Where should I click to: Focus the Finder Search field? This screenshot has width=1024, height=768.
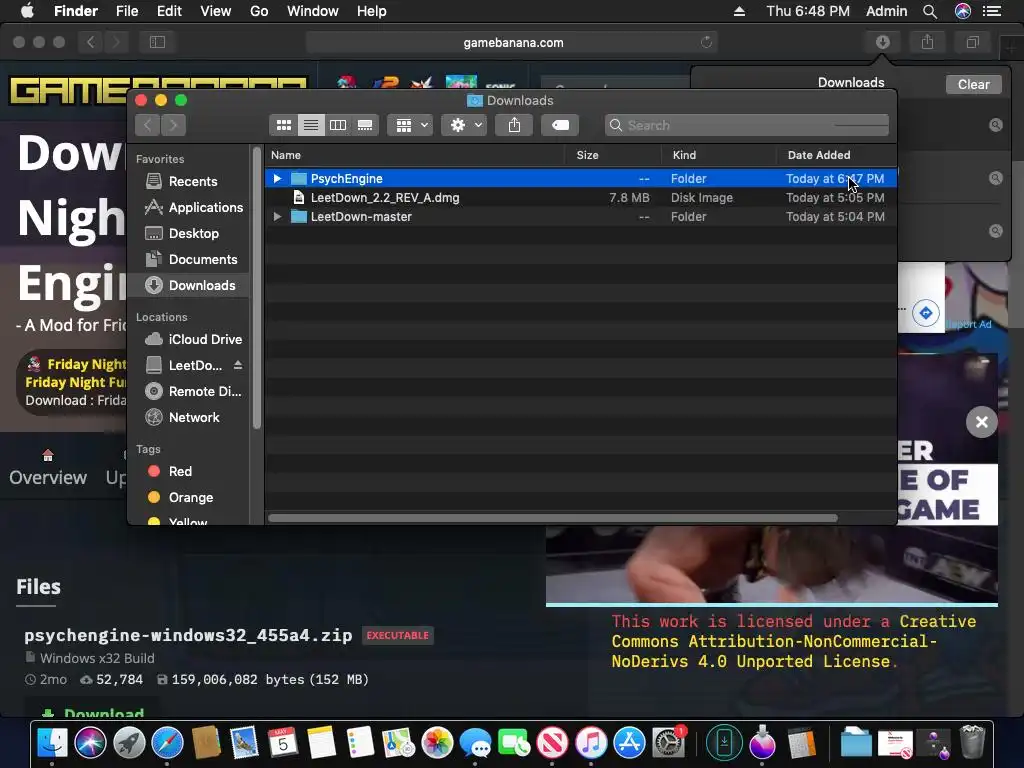coord(747,125)
